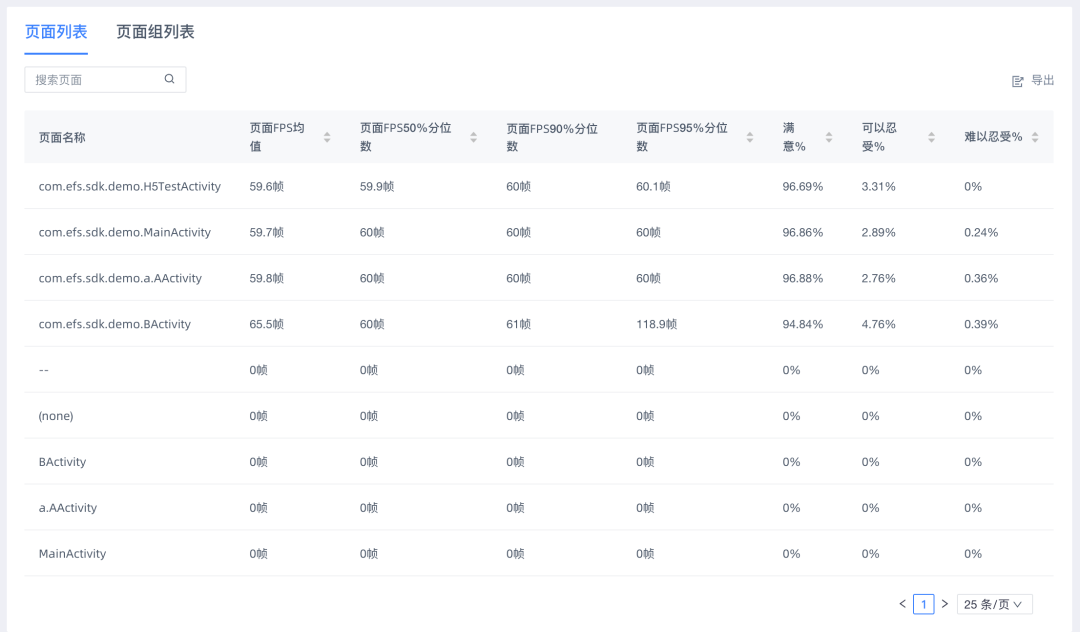The width and height of the screenshot is (1080, 632).
Task: Click com.efs.sdk.demo.H5TestActivity page name
Action: click(129, 187)
